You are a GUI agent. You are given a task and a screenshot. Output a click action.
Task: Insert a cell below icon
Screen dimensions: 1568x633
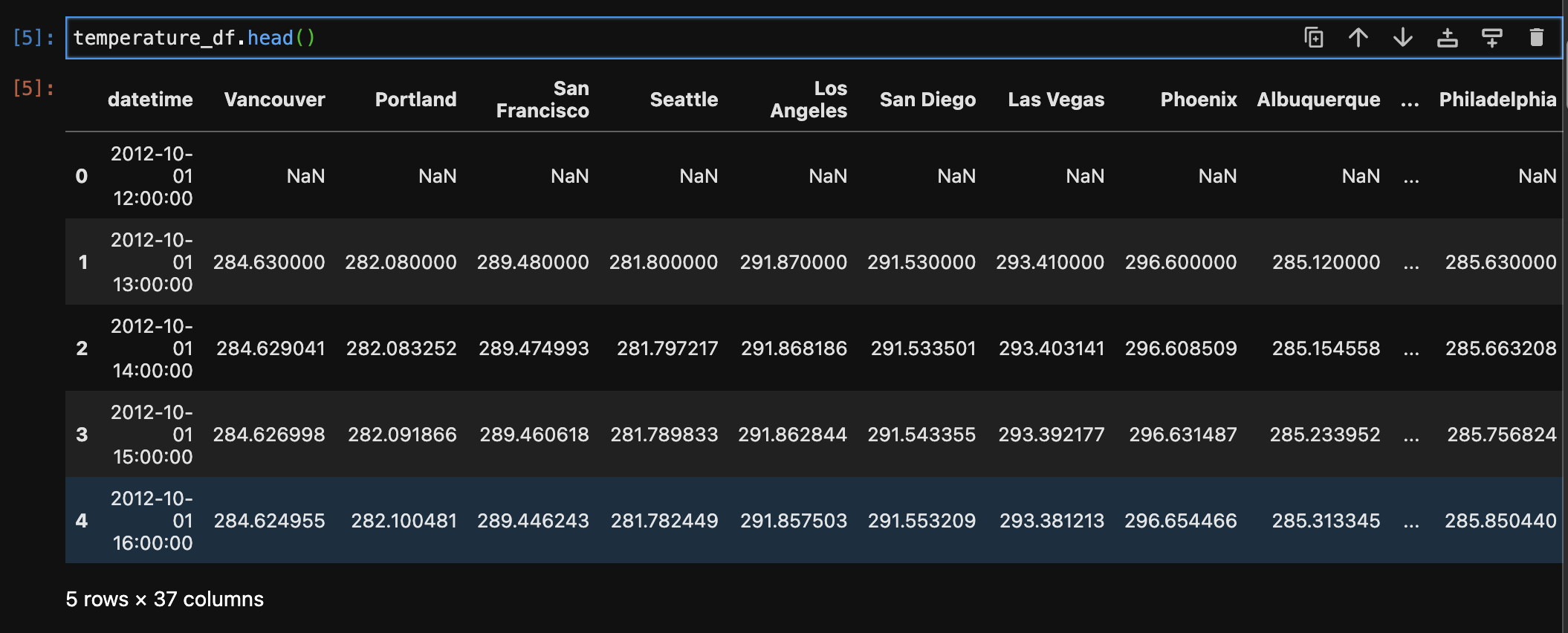click(x=1492, y=37)
